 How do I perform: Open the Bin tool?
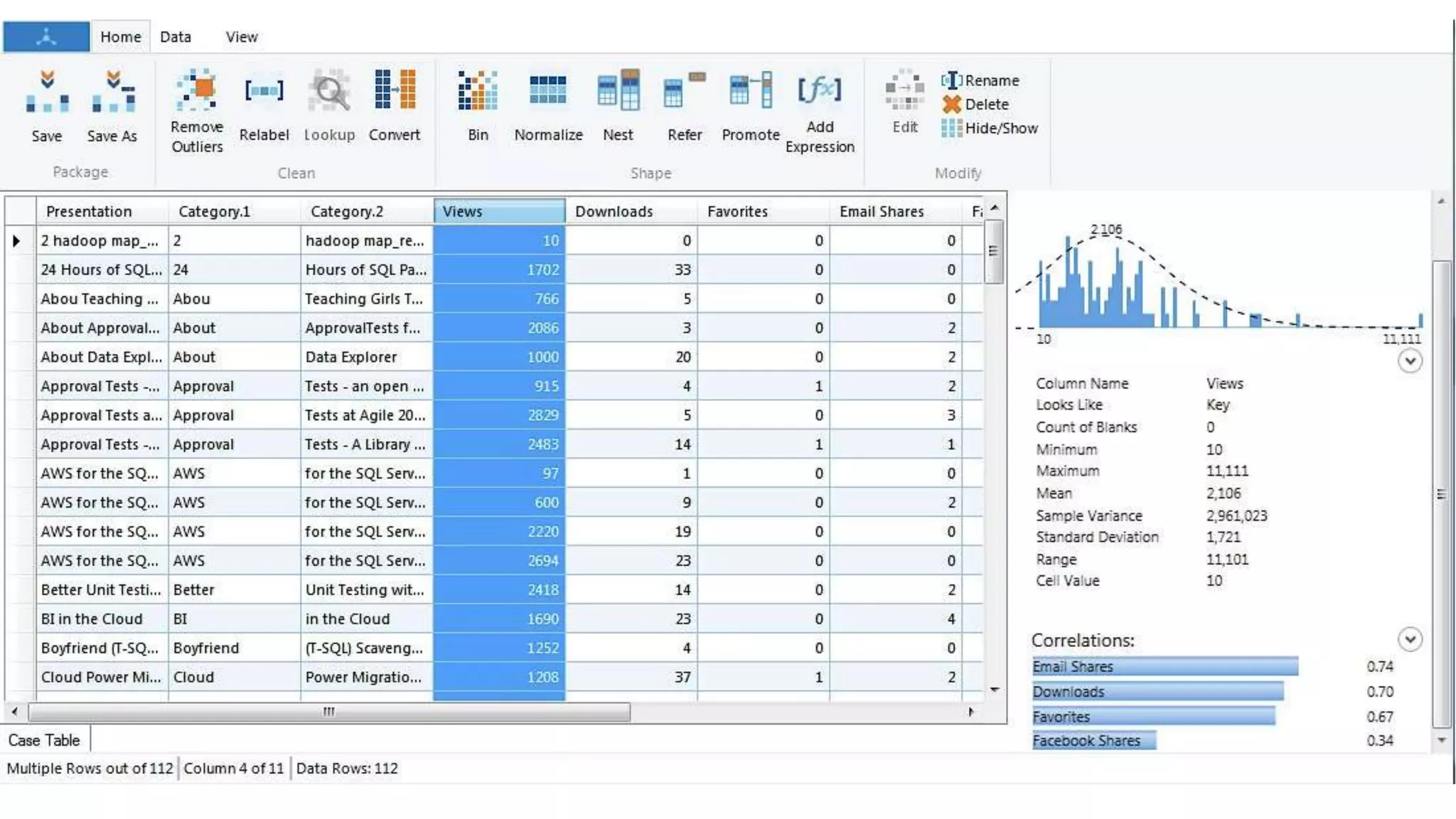(478, 91)
